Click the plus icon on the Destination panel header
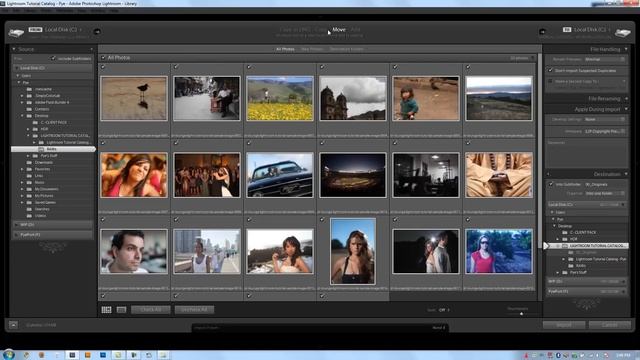The image size is (640, 360). [x=548, y=174]
